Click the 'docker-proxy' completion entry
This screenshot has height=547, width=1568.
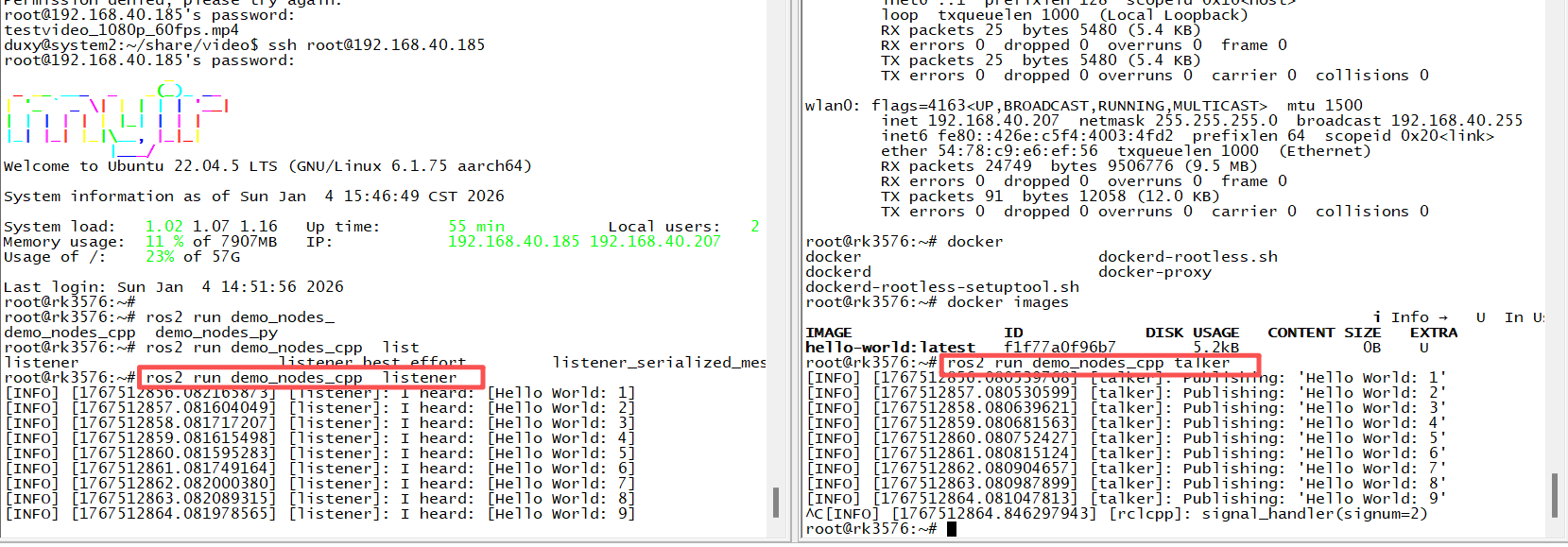(x=1155, y=272)
